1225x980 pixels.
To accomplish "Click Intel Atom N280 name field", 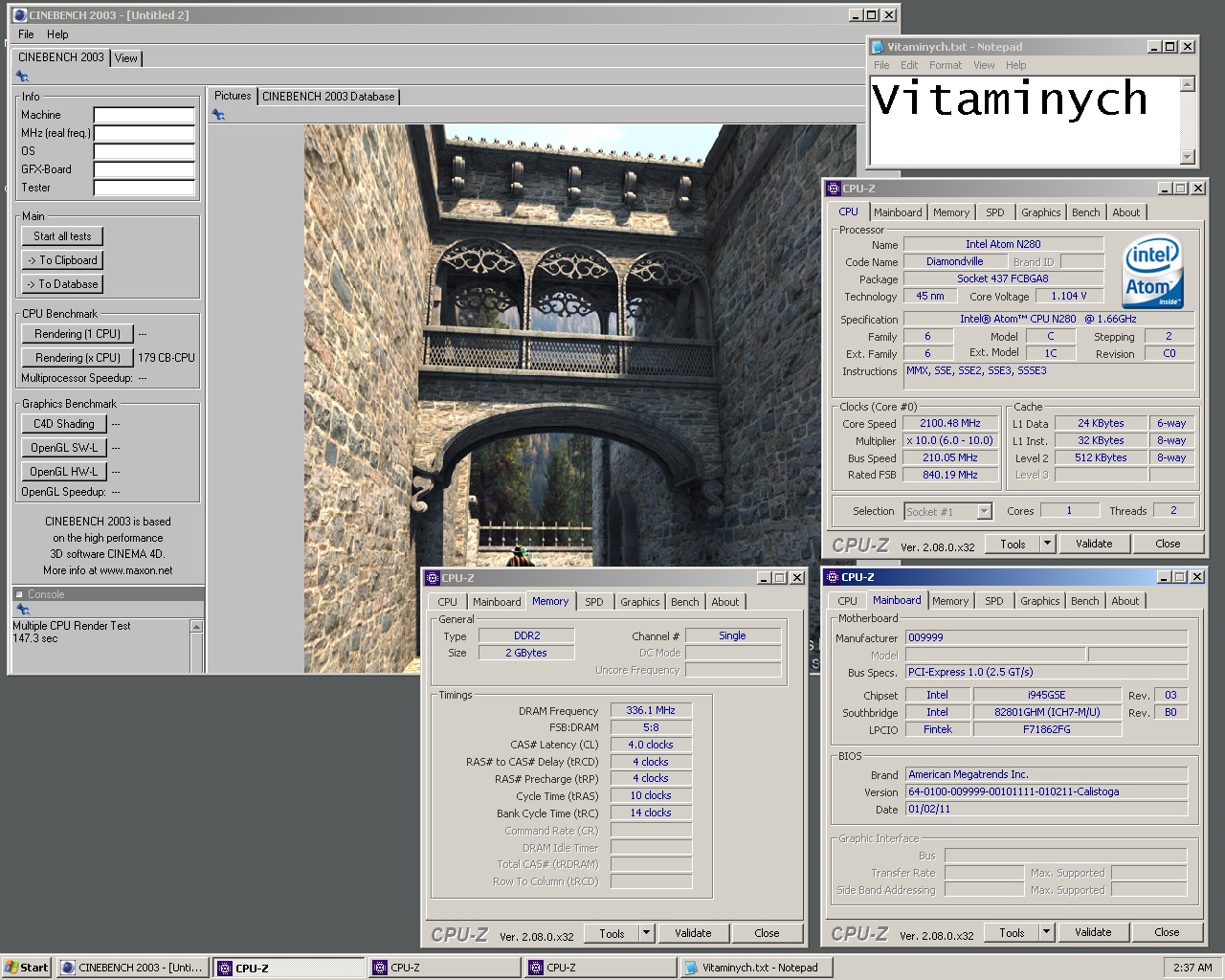I will point(1003,244).
